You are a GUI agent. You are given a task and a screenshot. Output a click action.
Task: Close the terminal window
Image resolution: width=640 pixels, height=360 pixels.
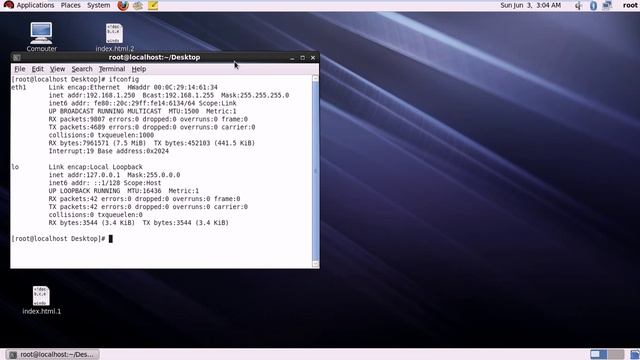[x=313, y=58]
